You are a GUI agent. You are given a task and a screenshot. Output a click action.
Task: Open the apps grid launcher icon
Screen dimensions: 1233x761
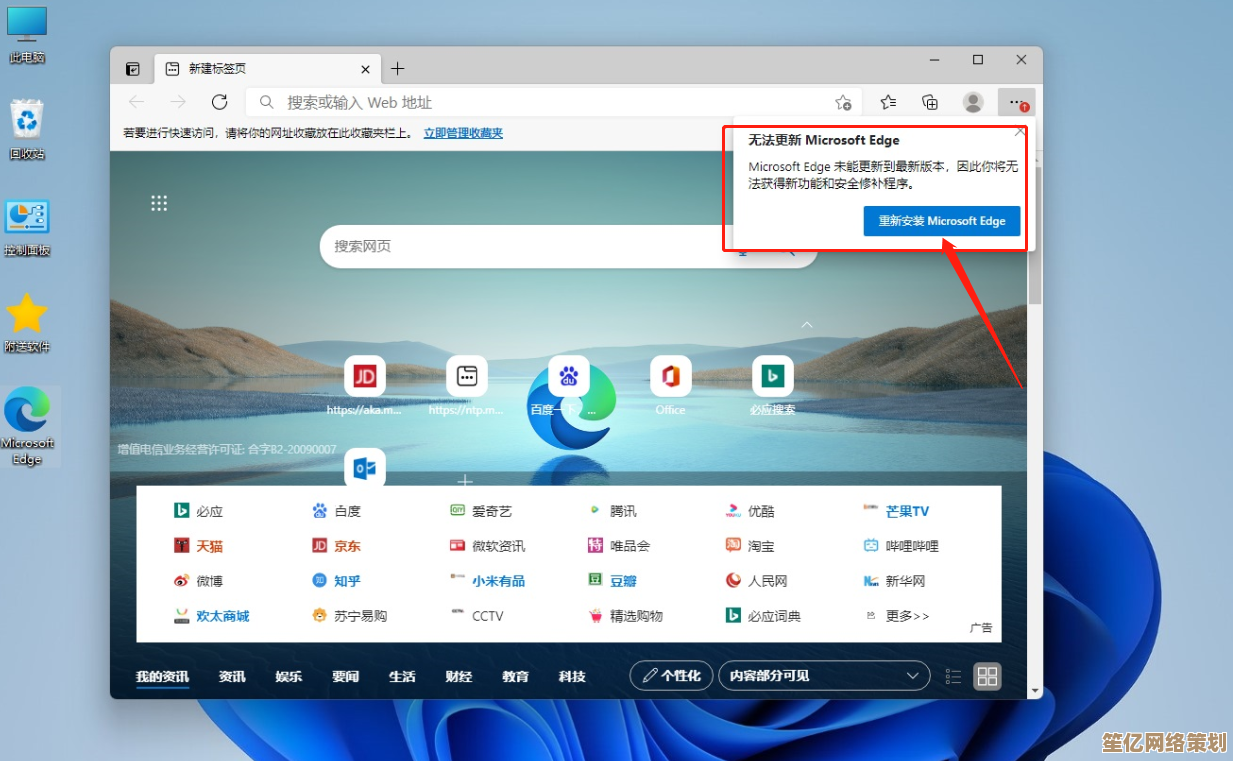coord(158,203)
